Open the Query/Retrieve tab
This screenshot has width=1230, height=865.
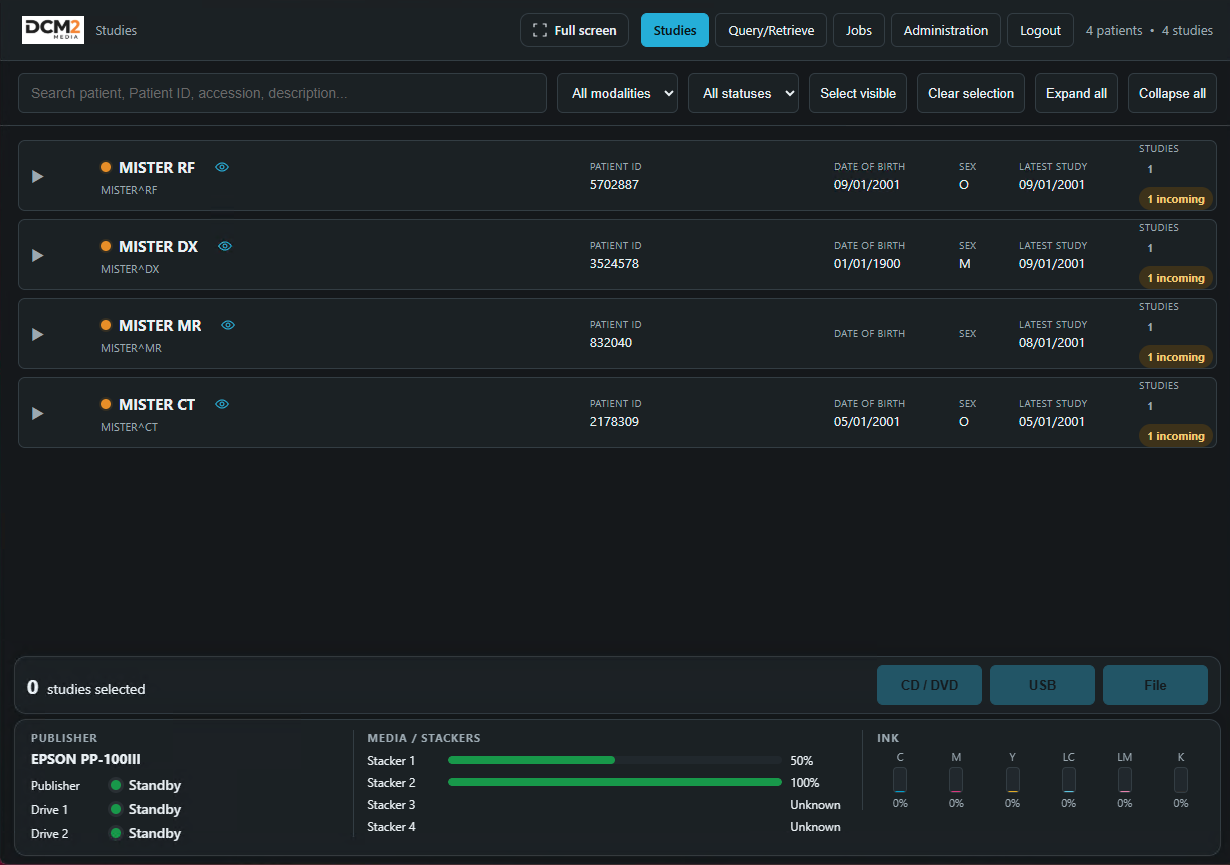coord(771,30)
